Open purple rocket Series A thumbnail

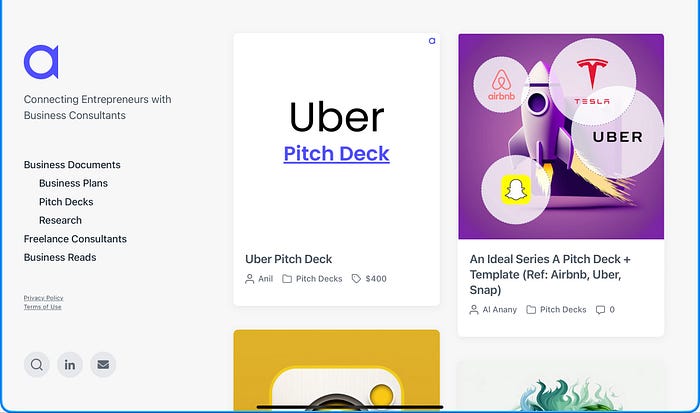point(561,137)
